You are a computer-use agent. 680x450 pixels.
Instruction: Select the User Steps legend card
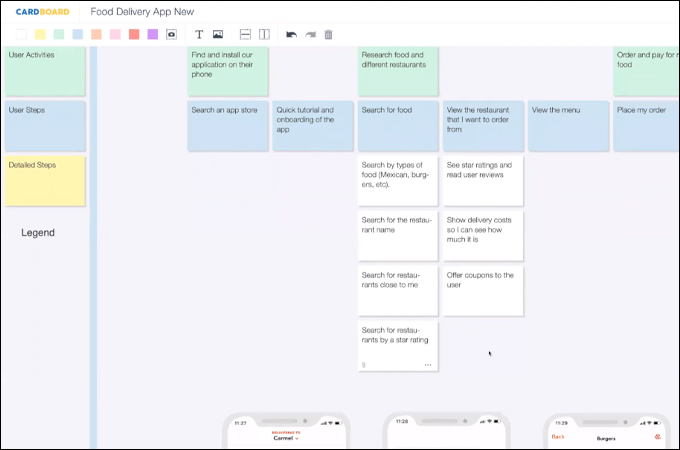coord(45,126)
